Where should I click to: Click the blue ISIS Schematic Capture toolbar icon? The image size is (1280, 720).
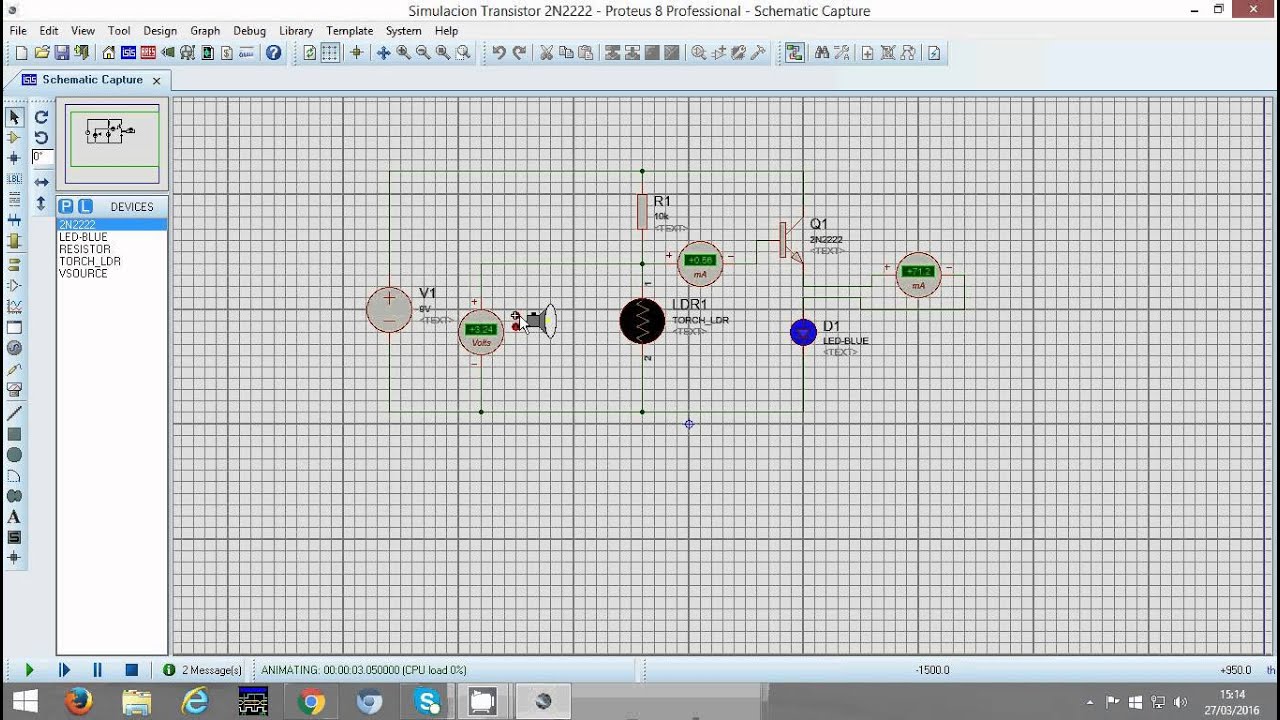coord(129,53)
